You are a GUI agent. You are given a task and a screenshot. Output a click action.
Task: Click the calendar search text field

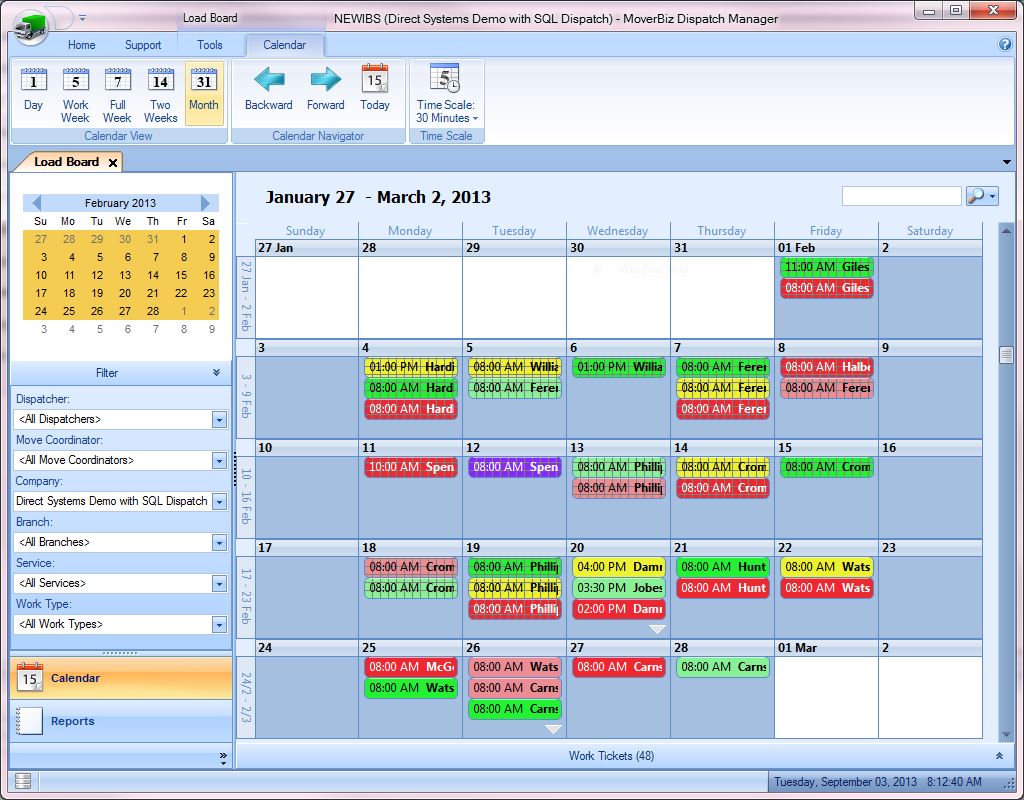click(901, 196)
